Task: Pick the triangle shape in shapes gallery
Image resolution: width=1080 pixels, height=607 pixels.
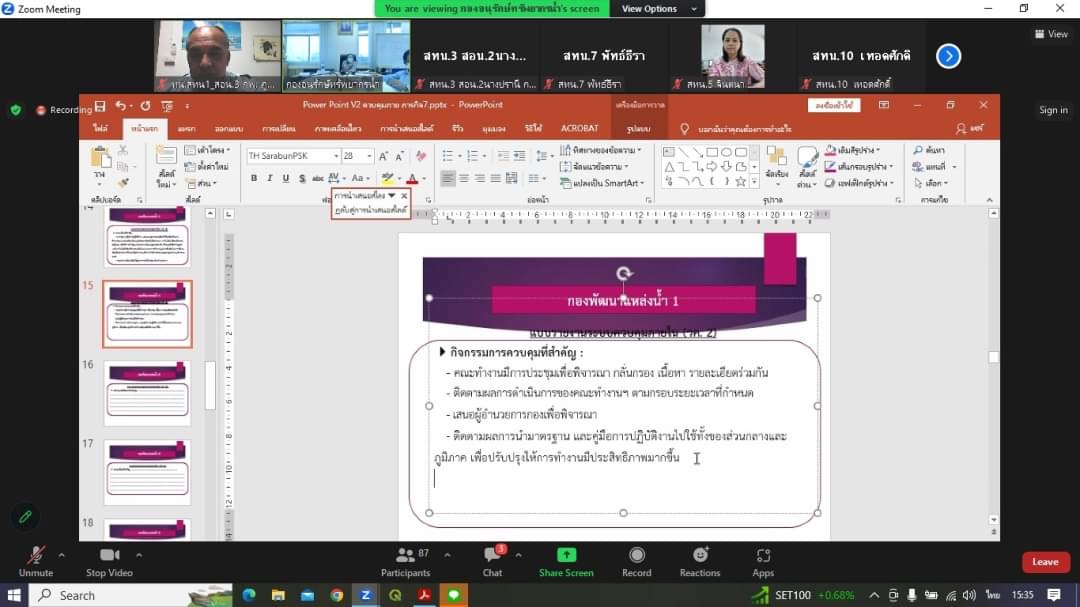Action: (669, 167)
